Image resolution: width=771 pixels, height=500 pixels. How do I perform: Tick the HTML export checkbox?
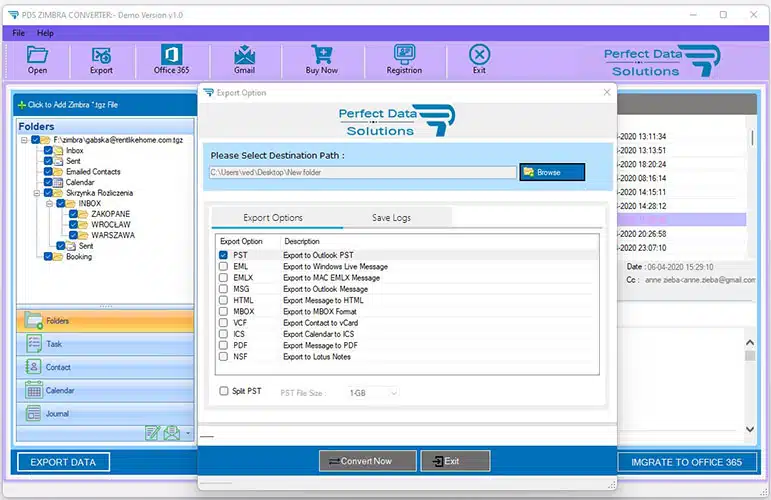tap(223, 300)
